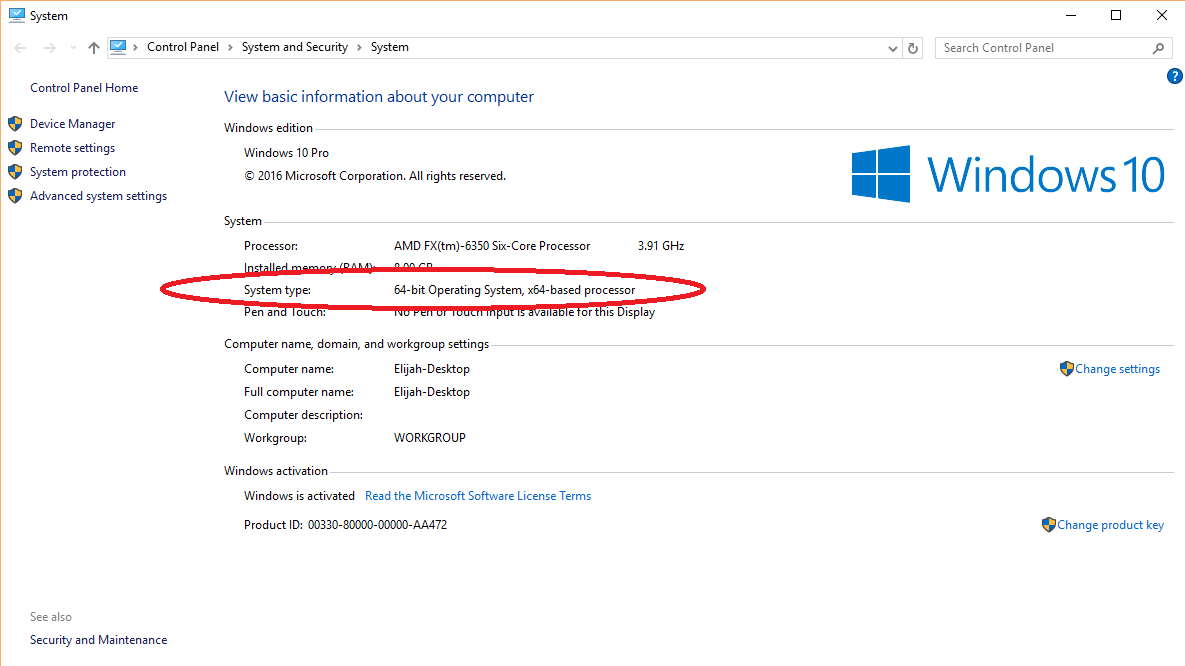The image size is (1185, 666).
Task: Open Security and Maintenance link
Action: tap(98, 640)
